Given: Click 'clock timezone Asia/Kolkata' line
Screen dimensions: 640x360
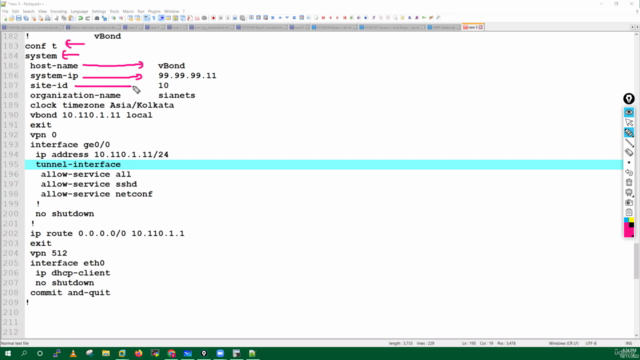Looking at the screenshot, I should (x=102, y=105).
